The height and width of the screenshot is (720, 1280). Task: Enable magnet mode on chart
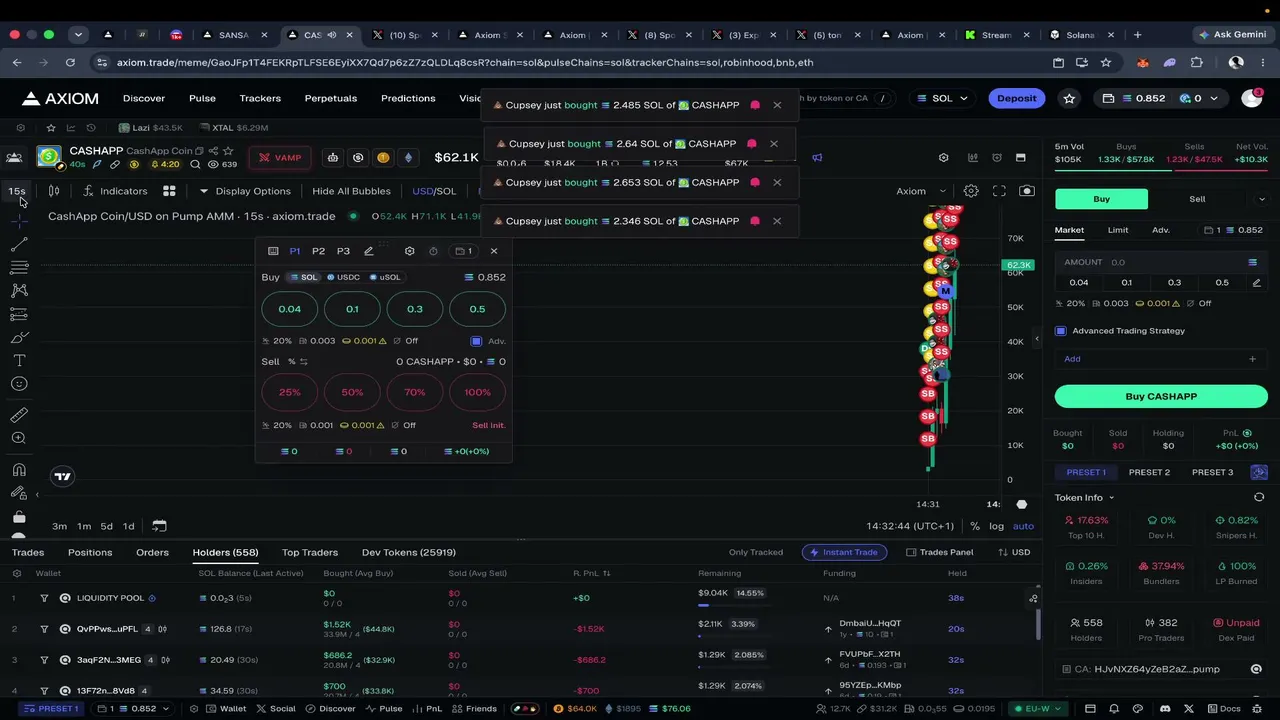tap(19, 469)
